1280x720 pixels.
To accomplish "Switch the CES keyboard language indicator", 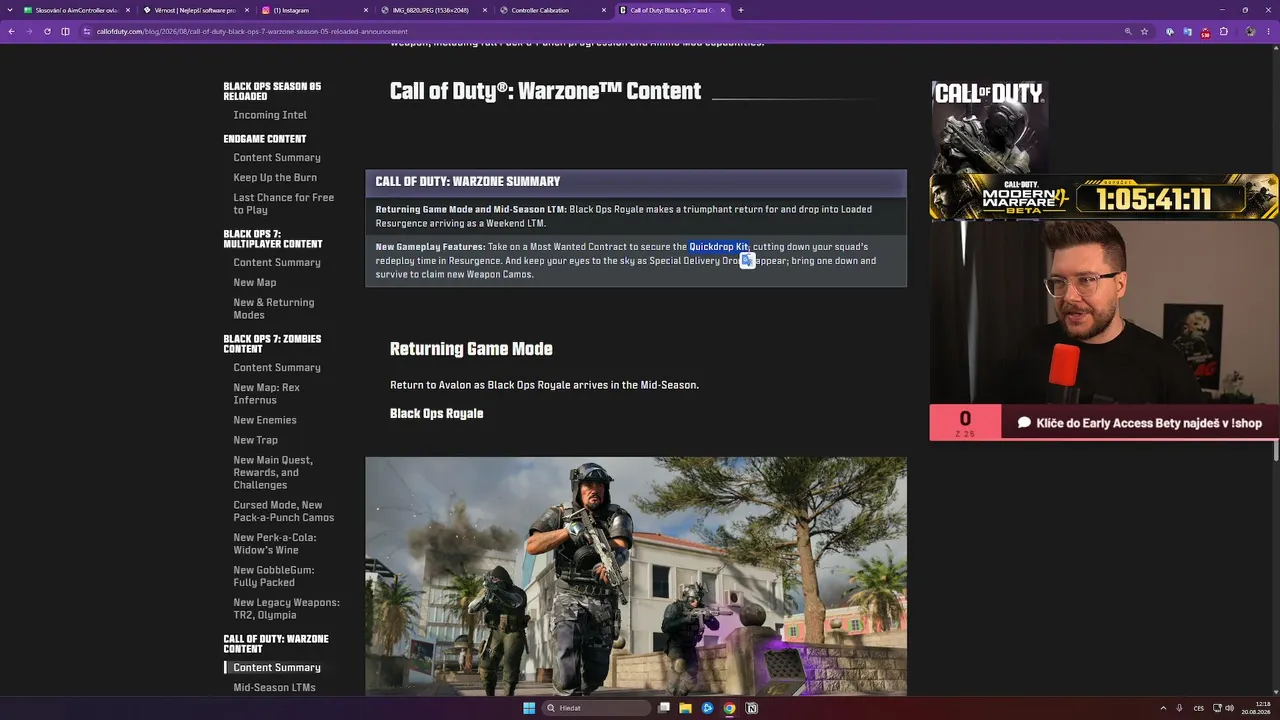I will [x=1199, y=708].
